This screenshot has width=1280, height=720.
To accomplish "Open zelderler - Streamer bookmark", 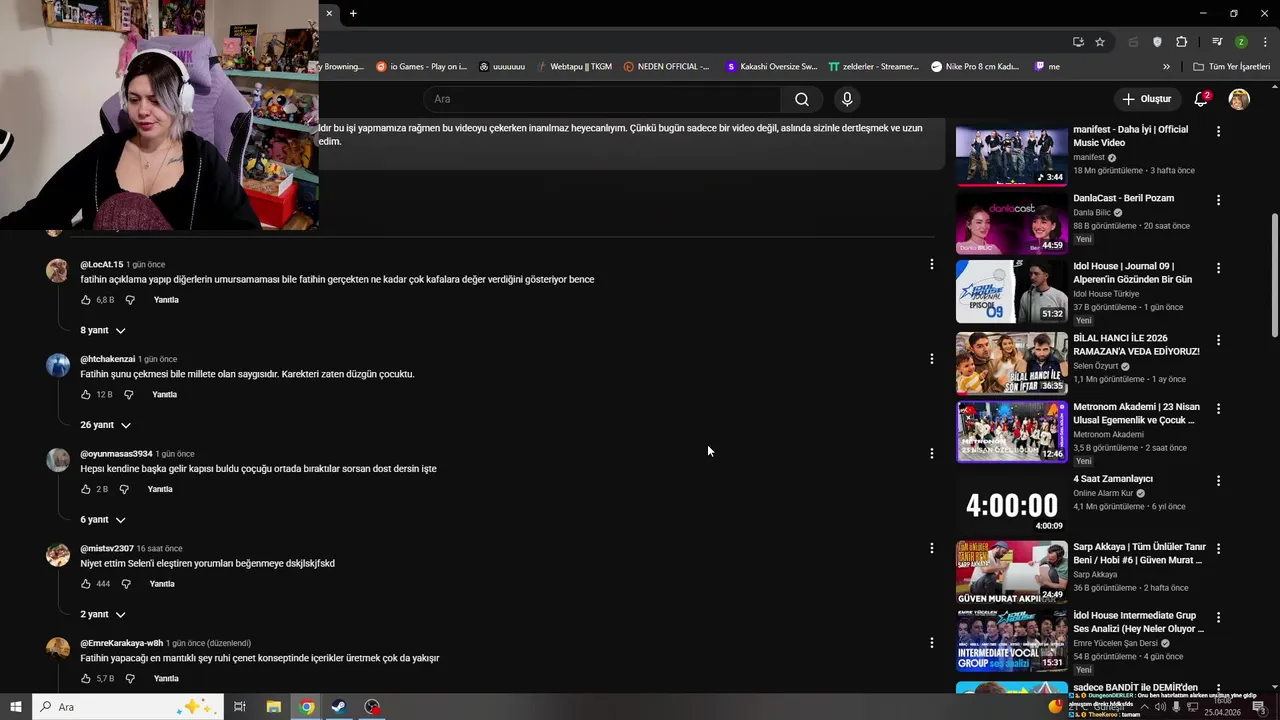I will coord(874,67).
